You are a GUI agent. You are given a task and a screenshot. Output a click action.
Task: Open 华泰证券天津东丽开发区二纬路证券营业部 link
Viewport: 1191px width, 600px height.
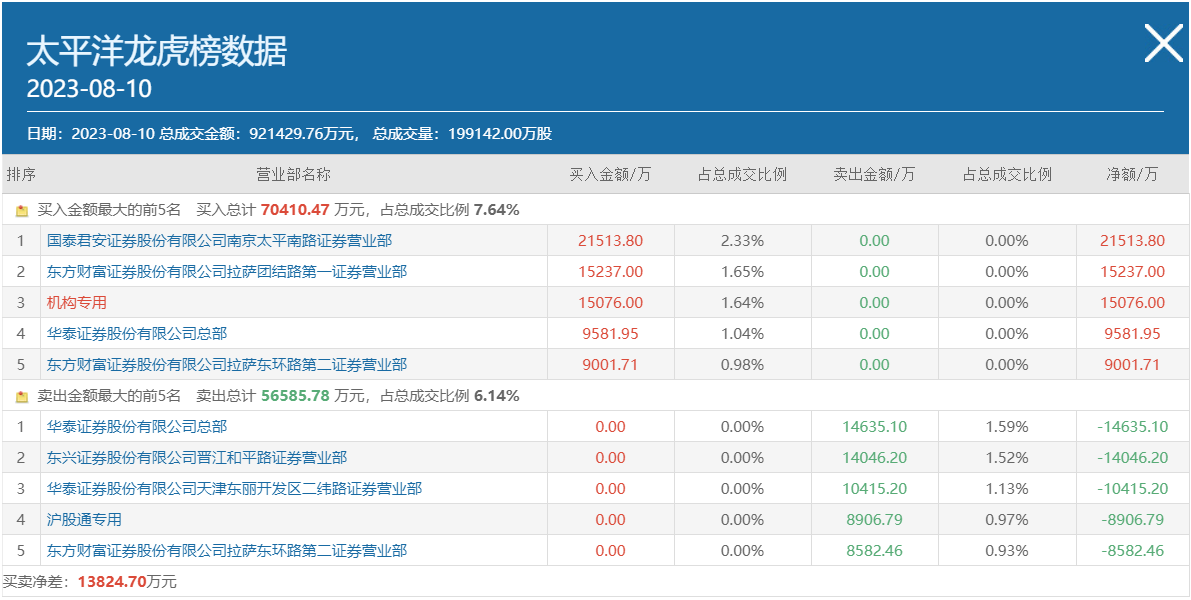(234, 489)
